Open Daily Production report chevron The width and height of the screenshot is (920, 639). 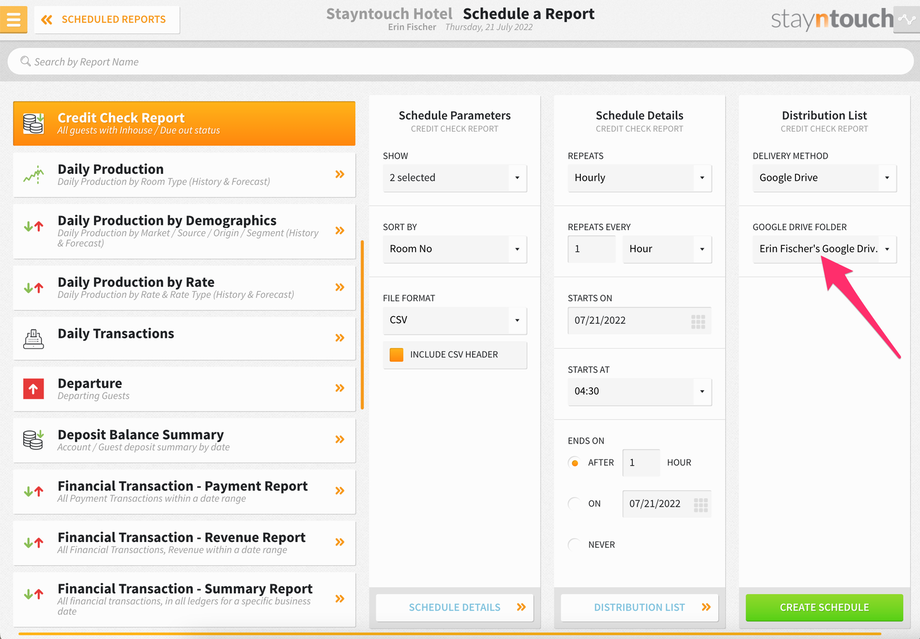[x=340, y=174]
